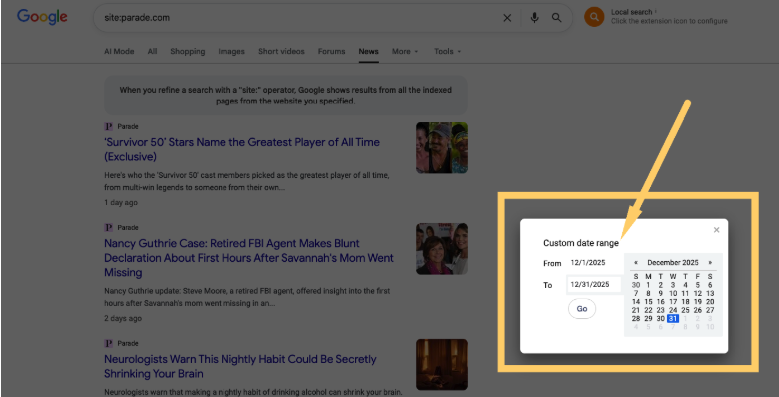
Task: Switch to the Images tab
Action: [232, 51]
